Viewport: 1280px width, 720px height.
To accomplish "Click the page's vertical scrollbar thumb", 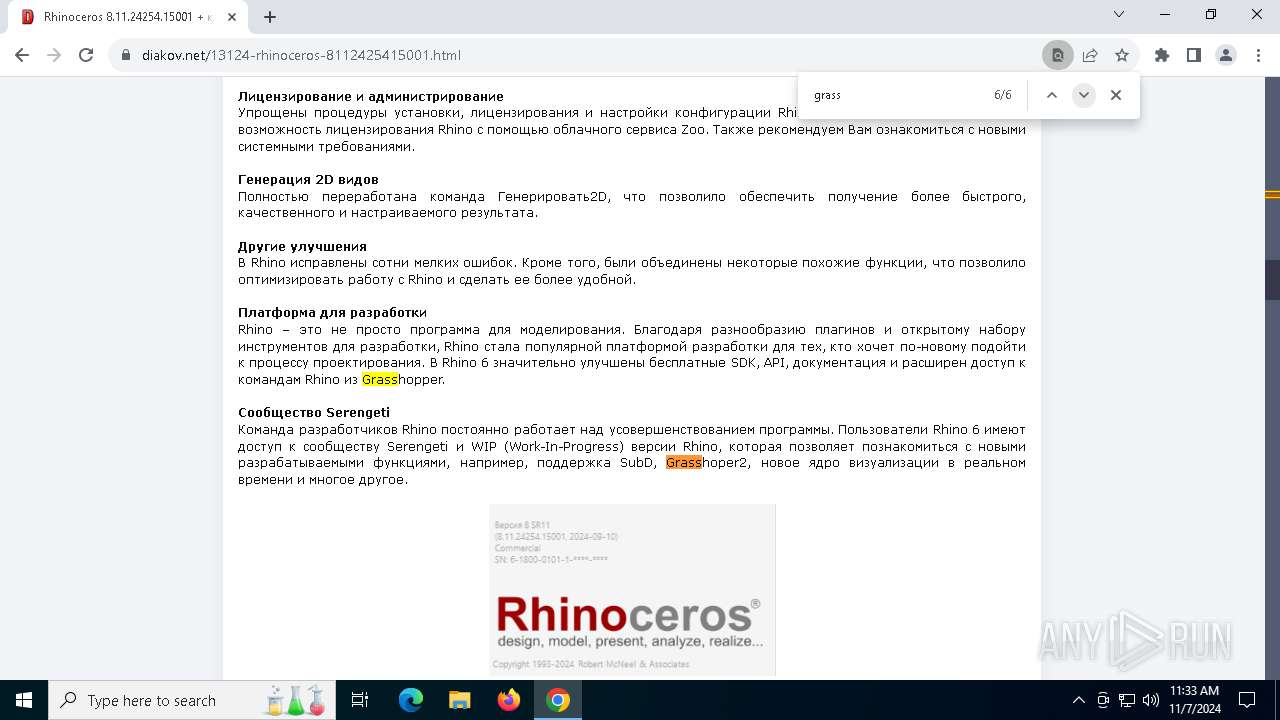I will point(1272,279).
